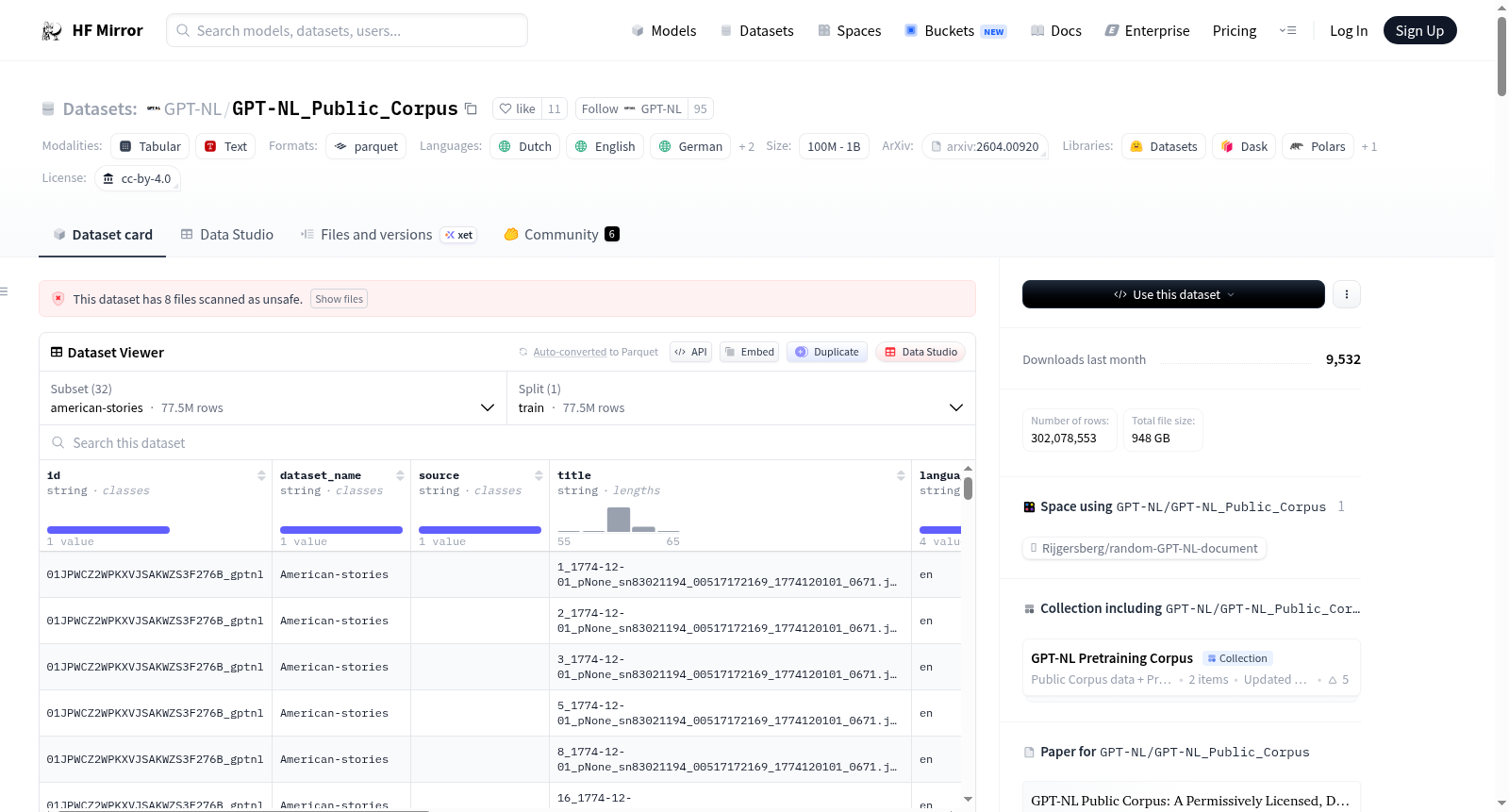Click the sort icon on the id column
The width and height of the screenshot is (1509, 812).
(x=261, y=475)
